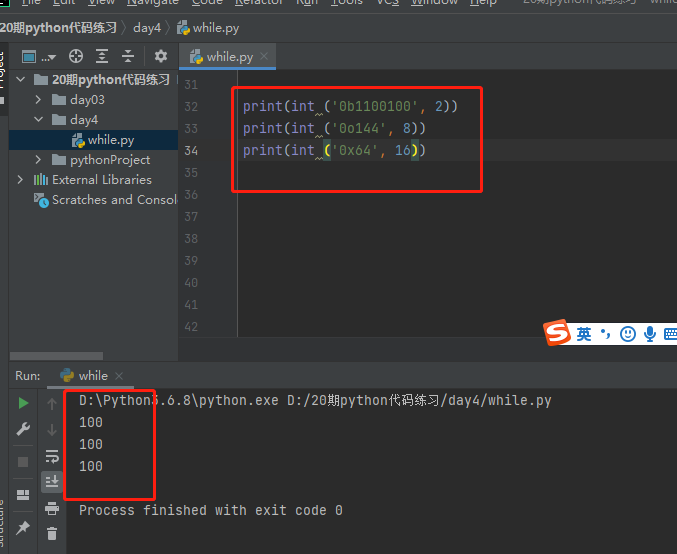Click line number 34 in the gutter
Viewport: 677px width, 554px height.
tap(191, 150)
